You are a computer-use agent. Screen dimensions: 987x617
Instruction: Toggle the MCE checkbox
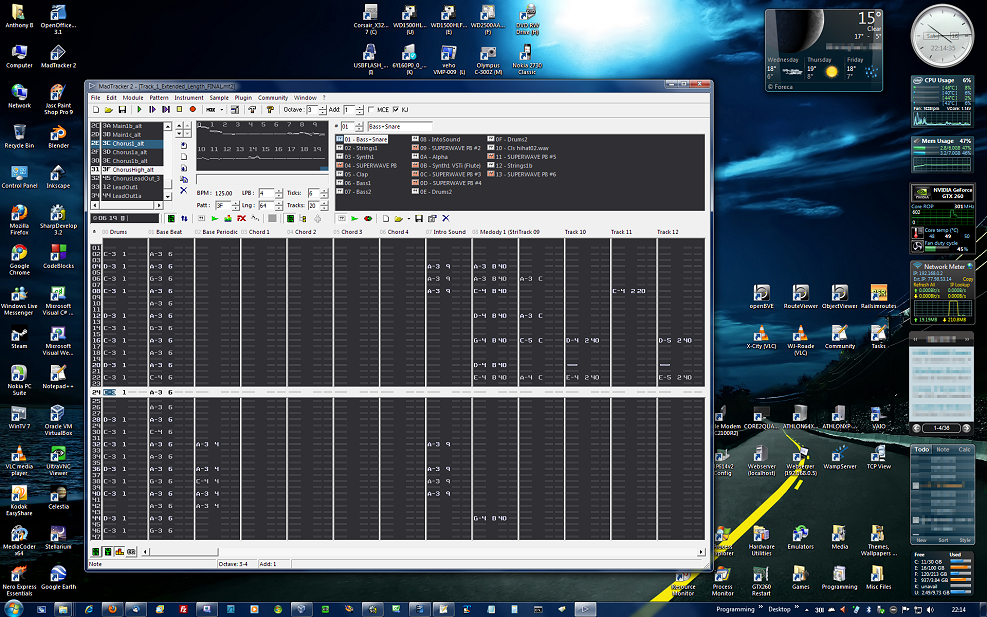(x=372, y=109)
